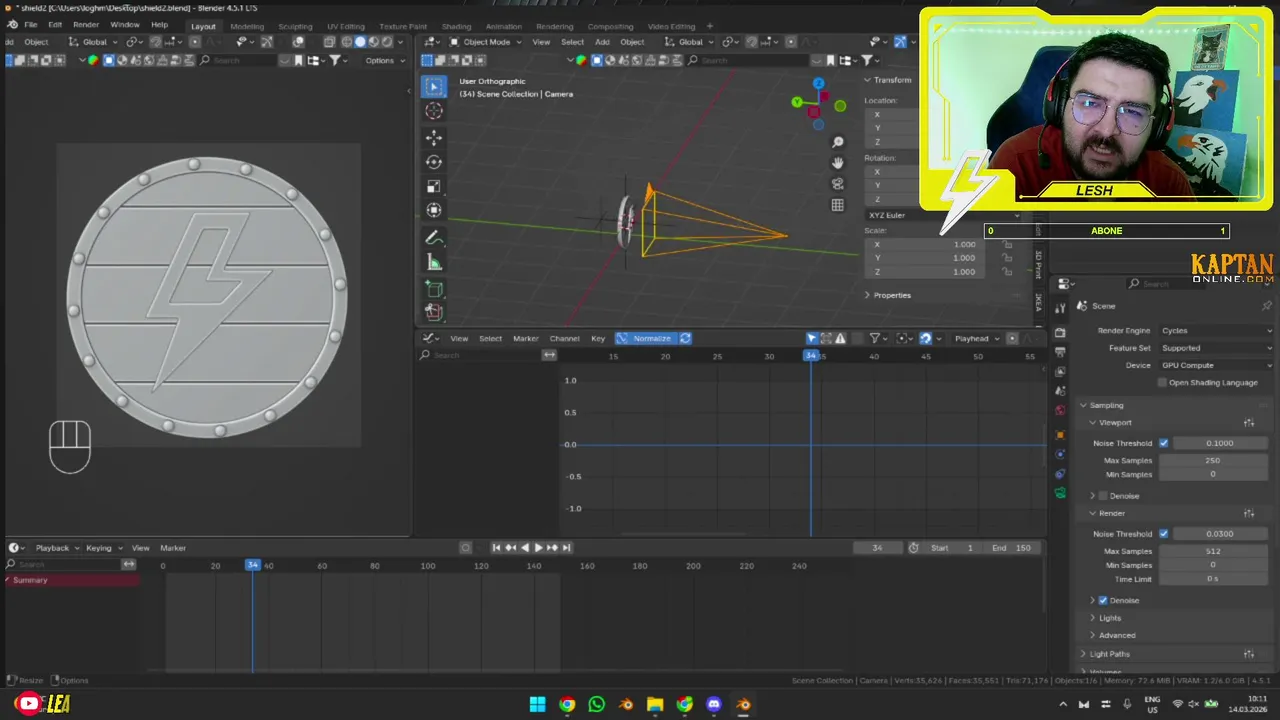Screen dimensions: 1280x720
Task: Switch to Animation workspace tab
Action: point(503,27)
